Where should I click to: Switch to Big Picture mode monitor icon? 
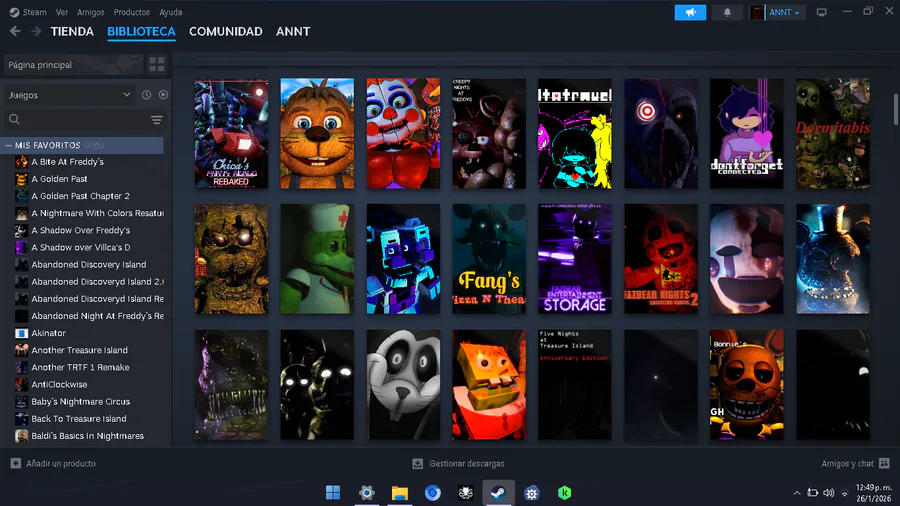(x=821, y=12)
